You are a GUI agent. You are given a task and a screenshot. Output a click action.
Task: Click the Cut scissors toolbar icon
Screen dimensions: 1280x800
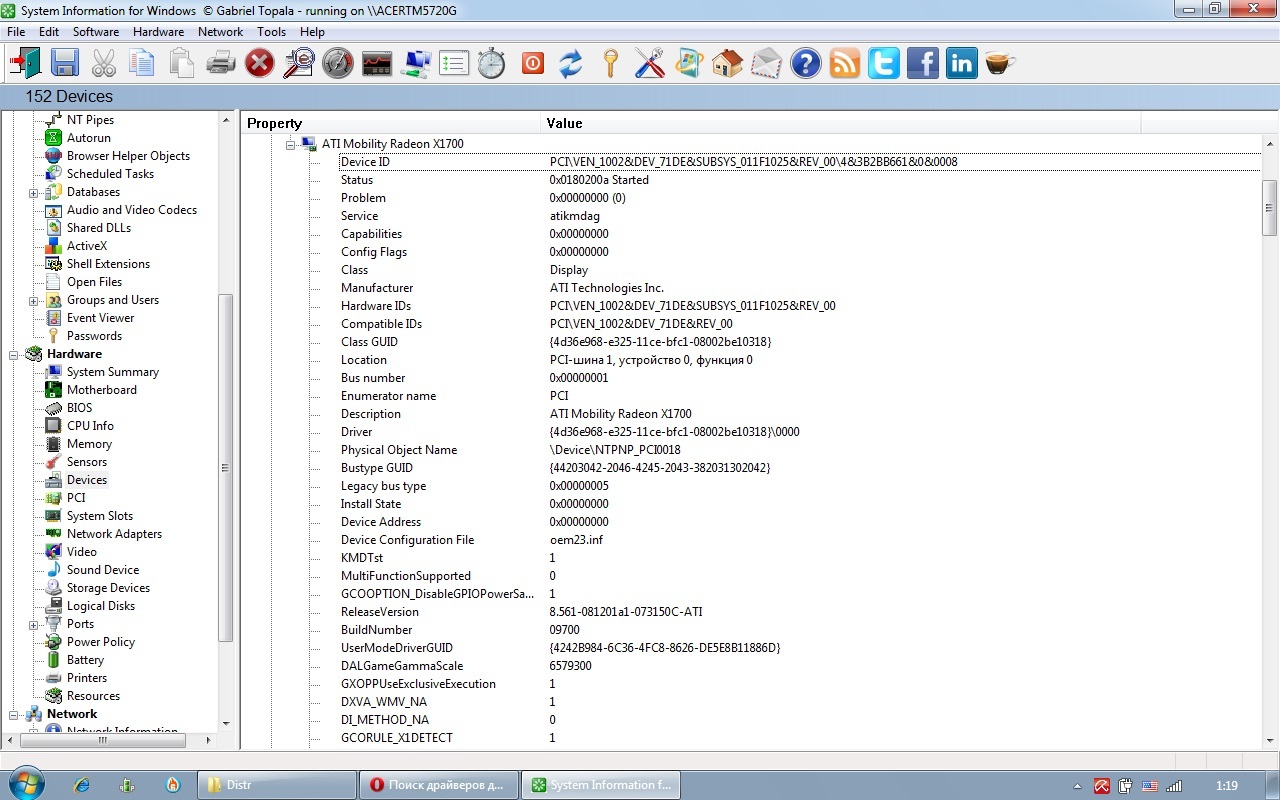[x=104, y=64]
